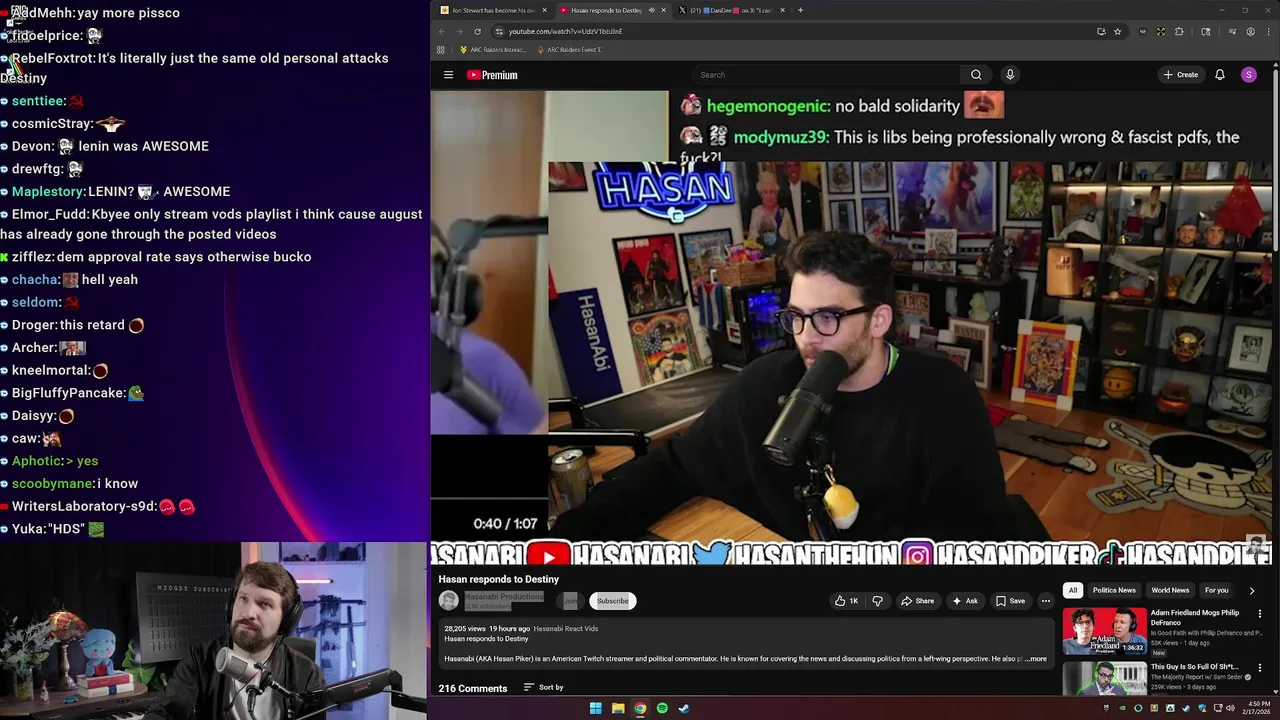Select the All filter chip
The height and width of the screenshot is (720, 1280).
[1073, 590]
